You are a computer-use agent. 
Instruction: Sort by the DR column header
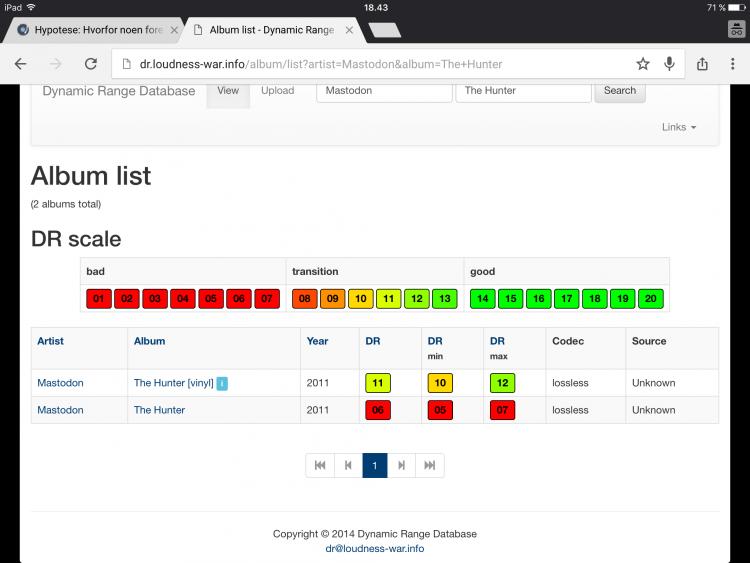[373, 341]
